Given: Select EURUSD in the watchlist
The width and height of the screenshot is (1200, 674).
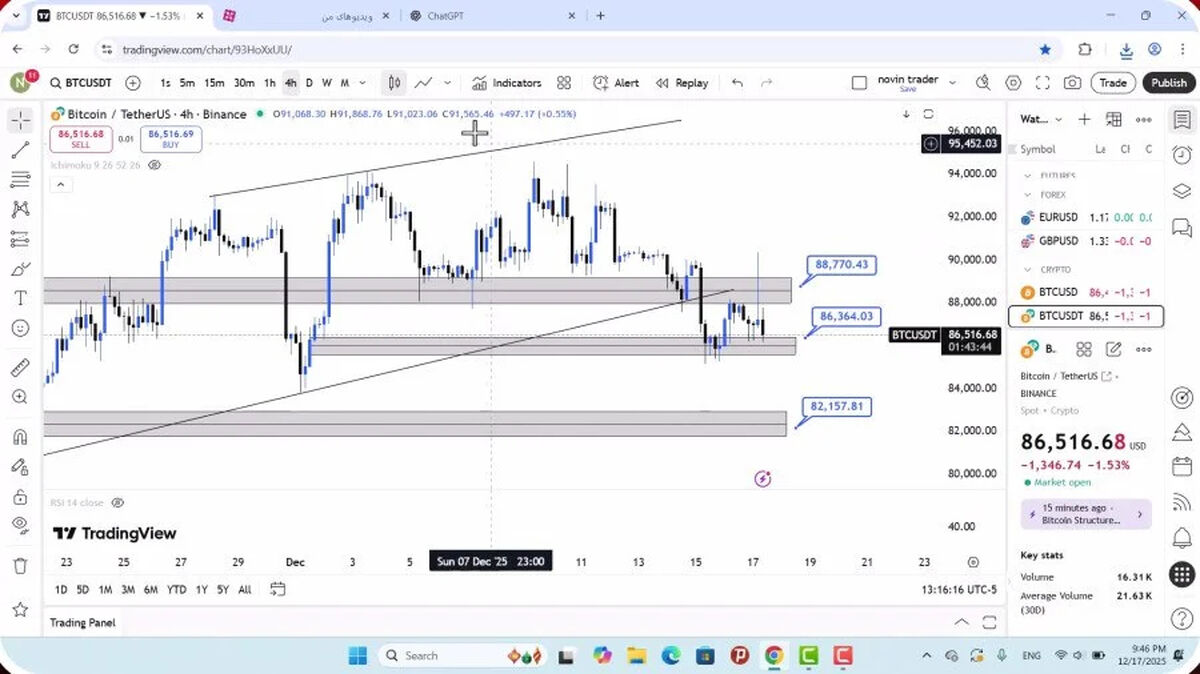Looking at the screenshot, I should tap(1085, 217).
